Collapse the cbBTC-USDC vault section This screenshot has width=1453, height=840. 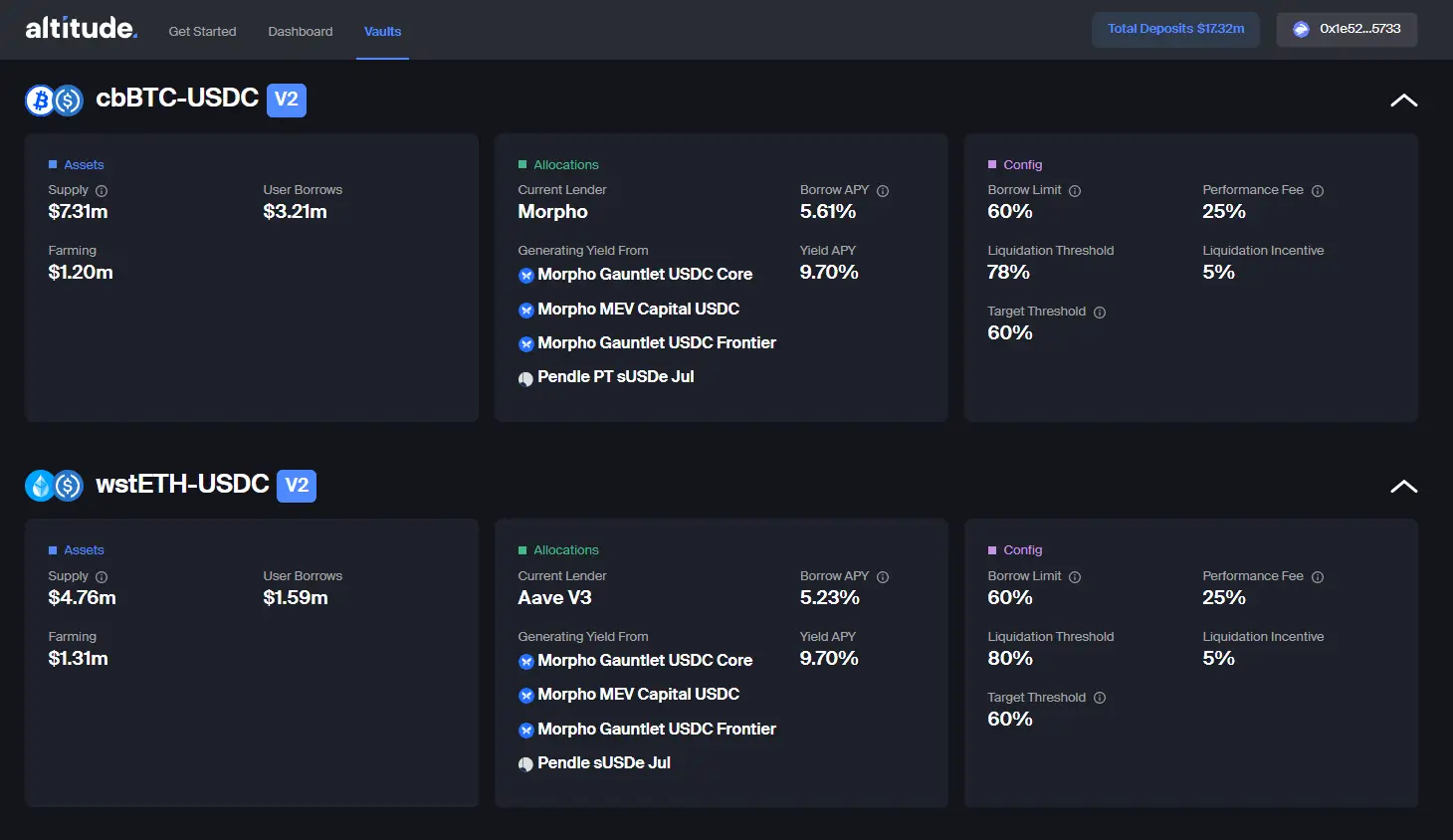pyautogui.click(x=1403, y=100)
